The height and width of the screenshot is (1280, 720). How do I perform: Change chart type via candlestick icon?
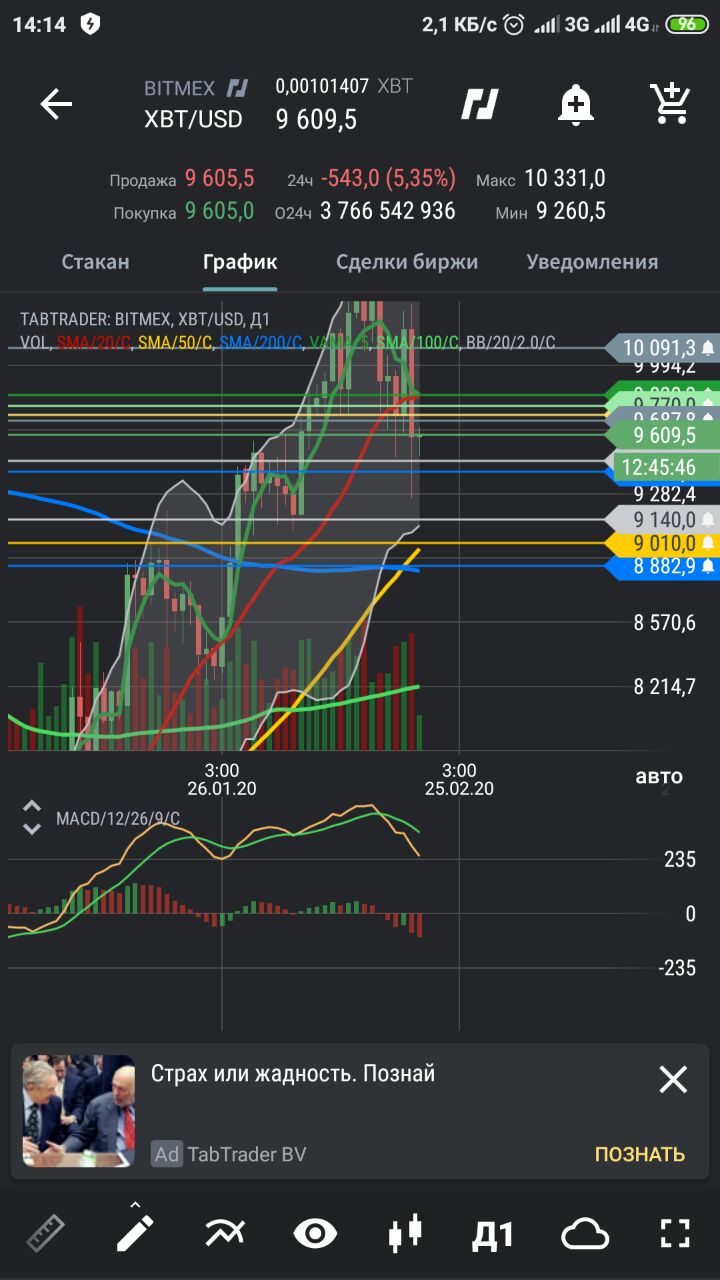point(405,1233)
